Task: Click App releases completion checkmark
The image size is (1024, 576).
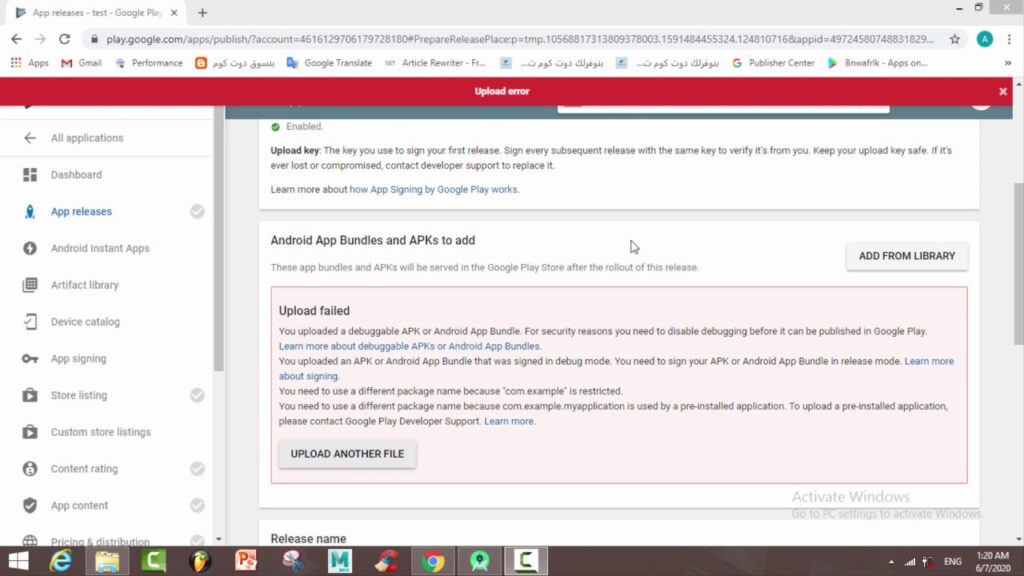Action: tap(197, 212)
